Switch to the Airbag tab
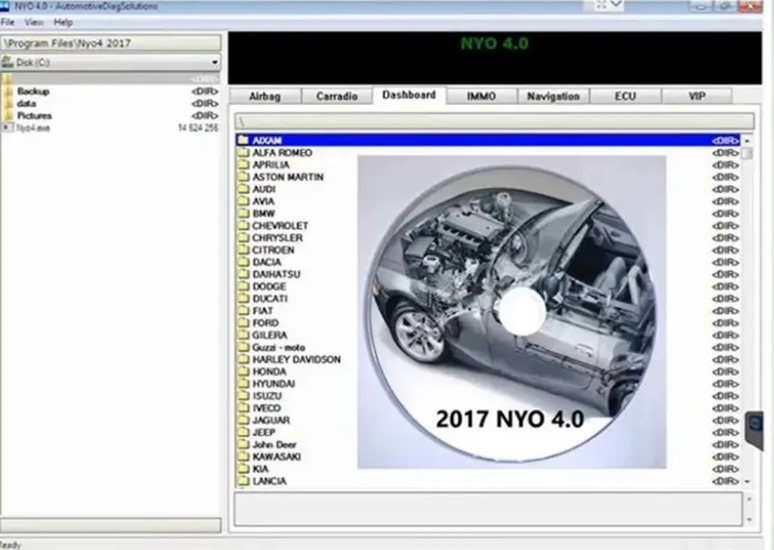The image size is (774, 550). pyautogui.click(x=265, y=96)
